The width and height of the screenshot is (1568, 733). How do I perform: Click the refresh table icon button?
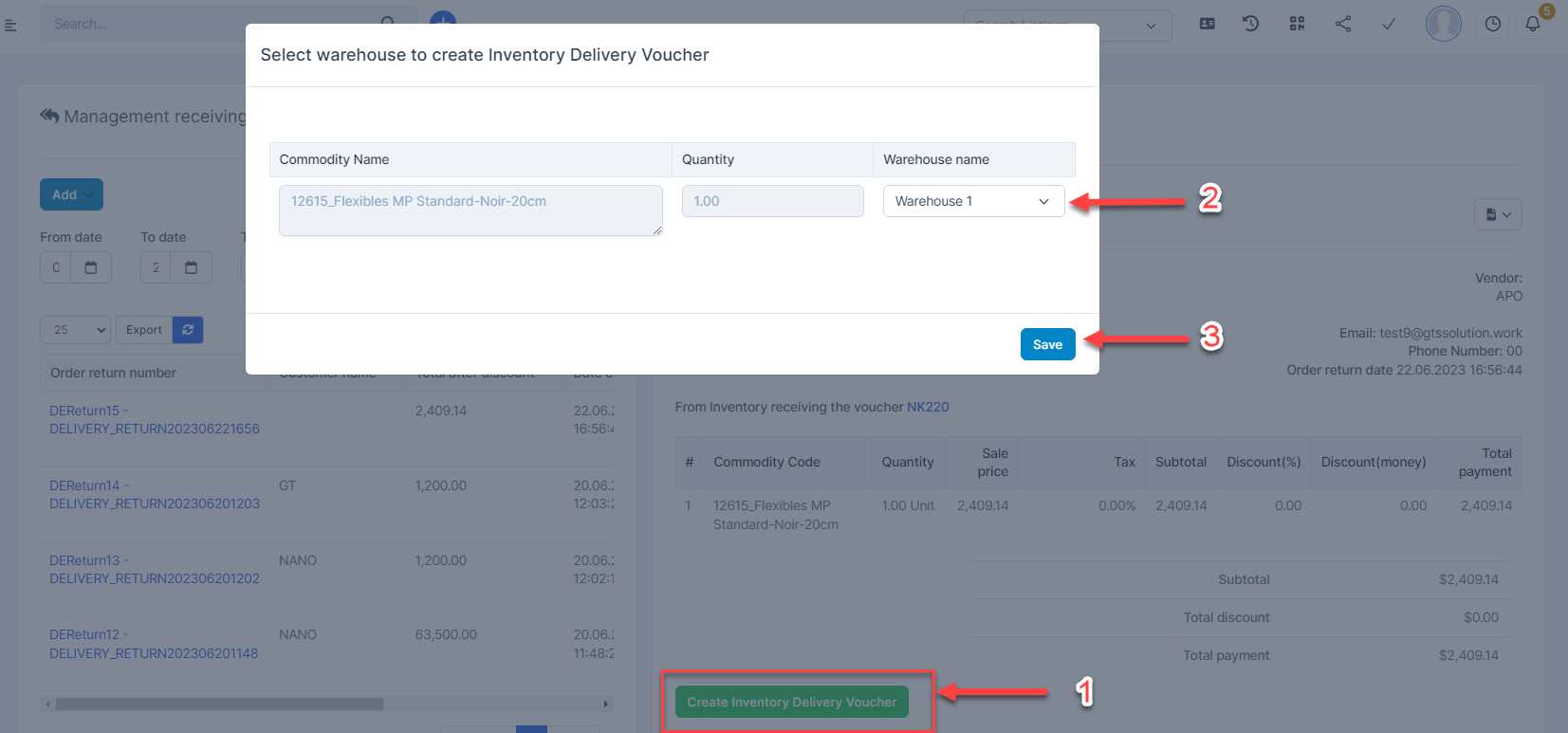188,330
